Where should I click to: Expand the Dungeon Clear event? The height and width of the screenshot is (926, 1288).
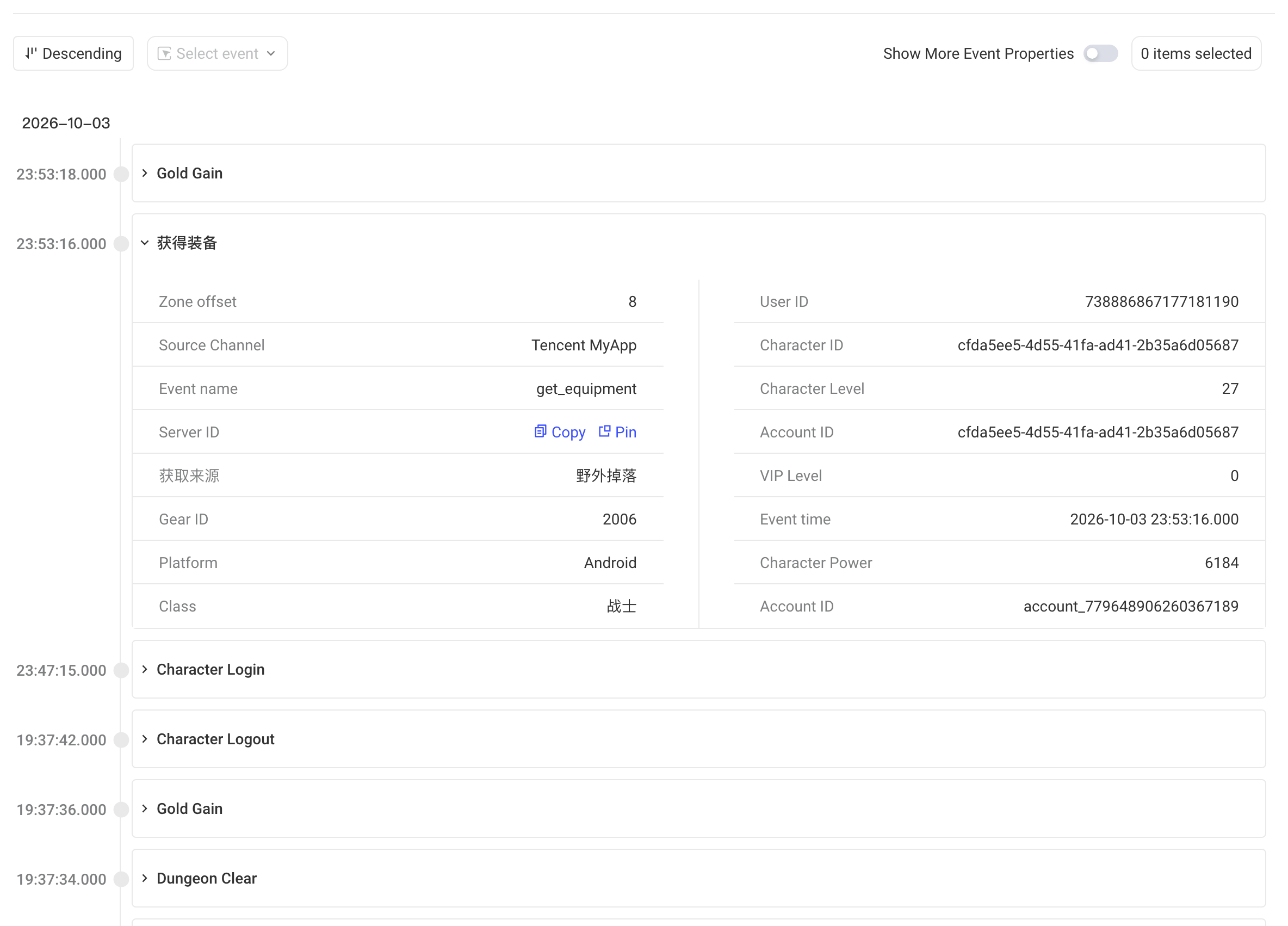(x=145, y=878)
